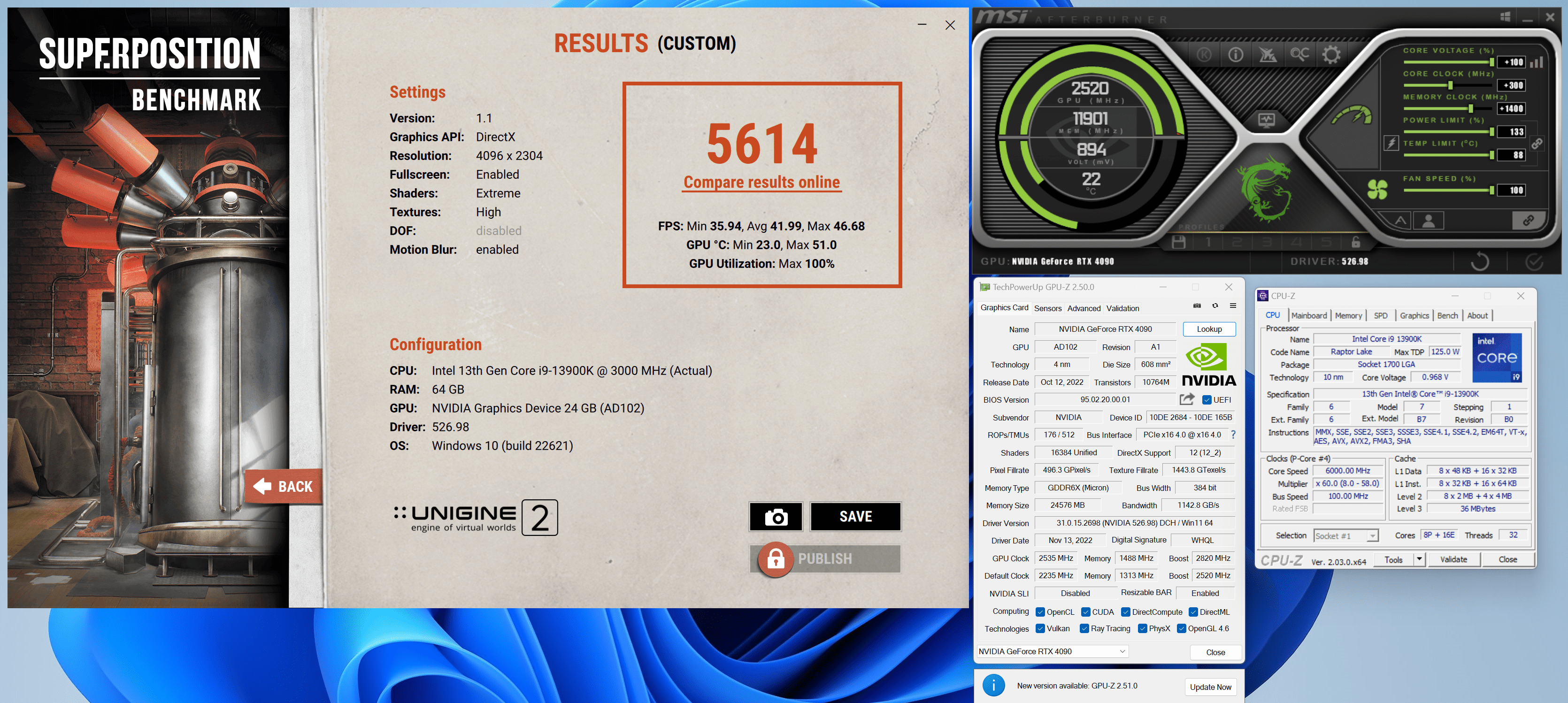Toggle the OpenCL checkbox

click(x=1040, y=611)
